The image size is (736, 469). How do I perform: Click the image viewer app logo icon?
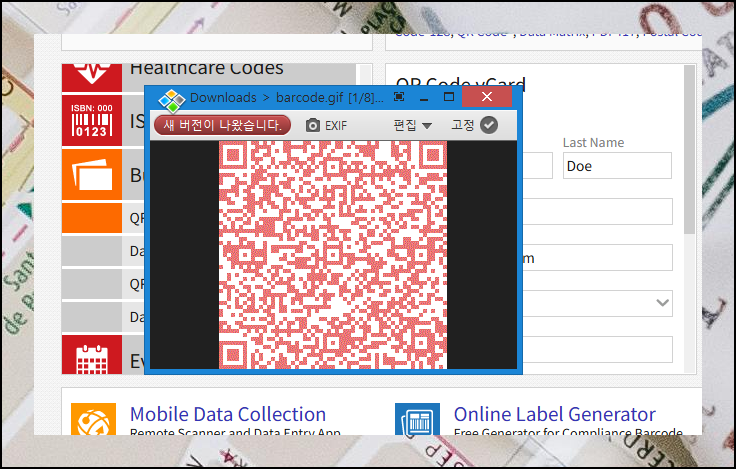[x=171, y=100]
